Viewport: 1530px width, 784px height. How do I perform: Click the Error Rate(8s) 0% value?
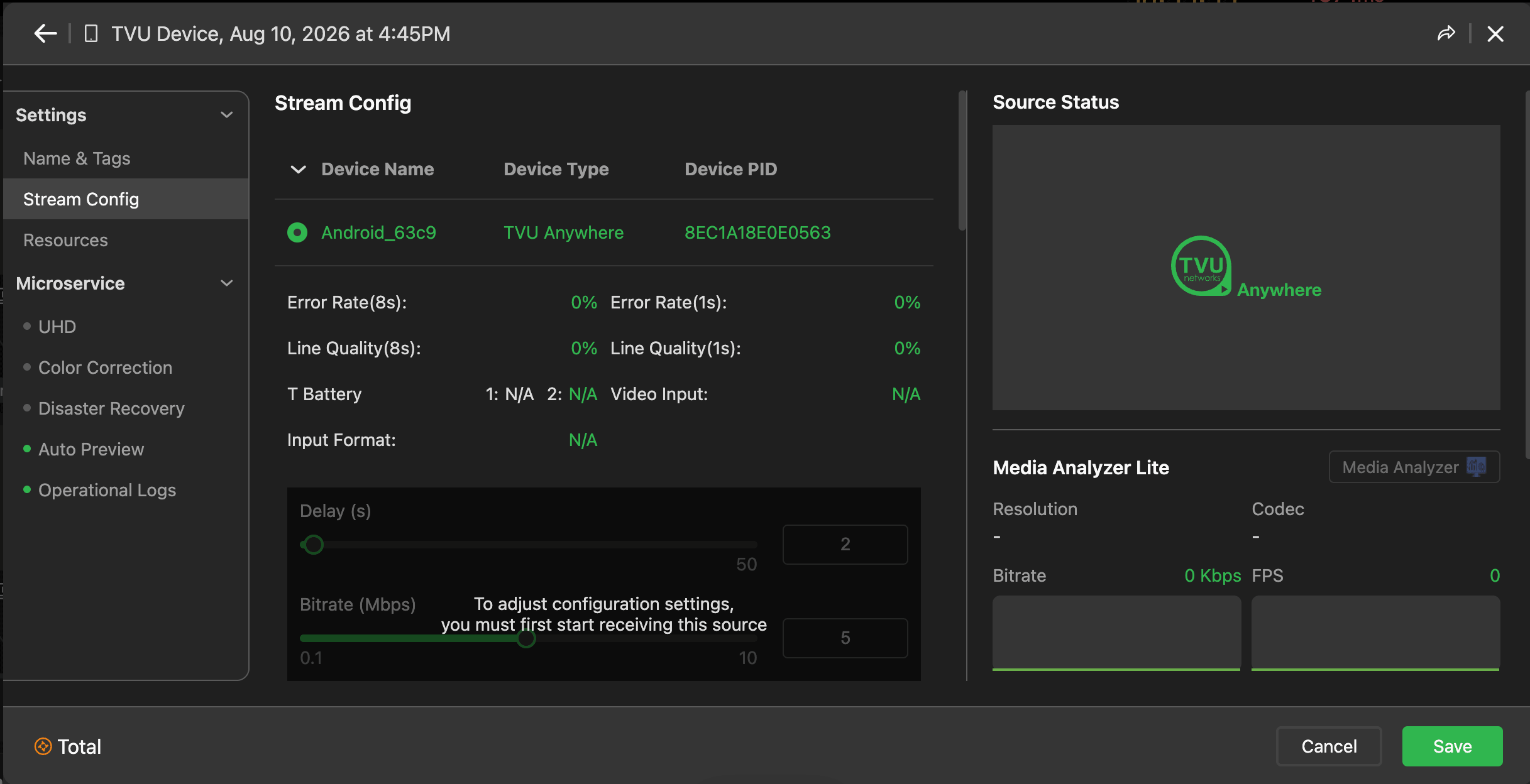(x=584, y=302)
